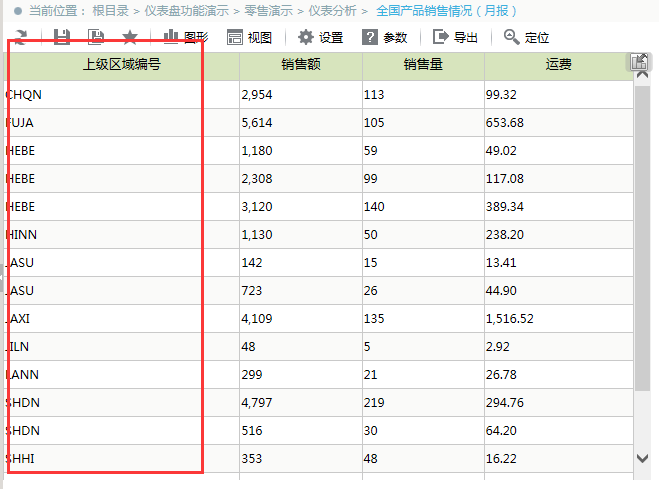Click 根目录 in breadcrumb
Viewport: 659px width, 489px height.
click(x=111, y=11)
